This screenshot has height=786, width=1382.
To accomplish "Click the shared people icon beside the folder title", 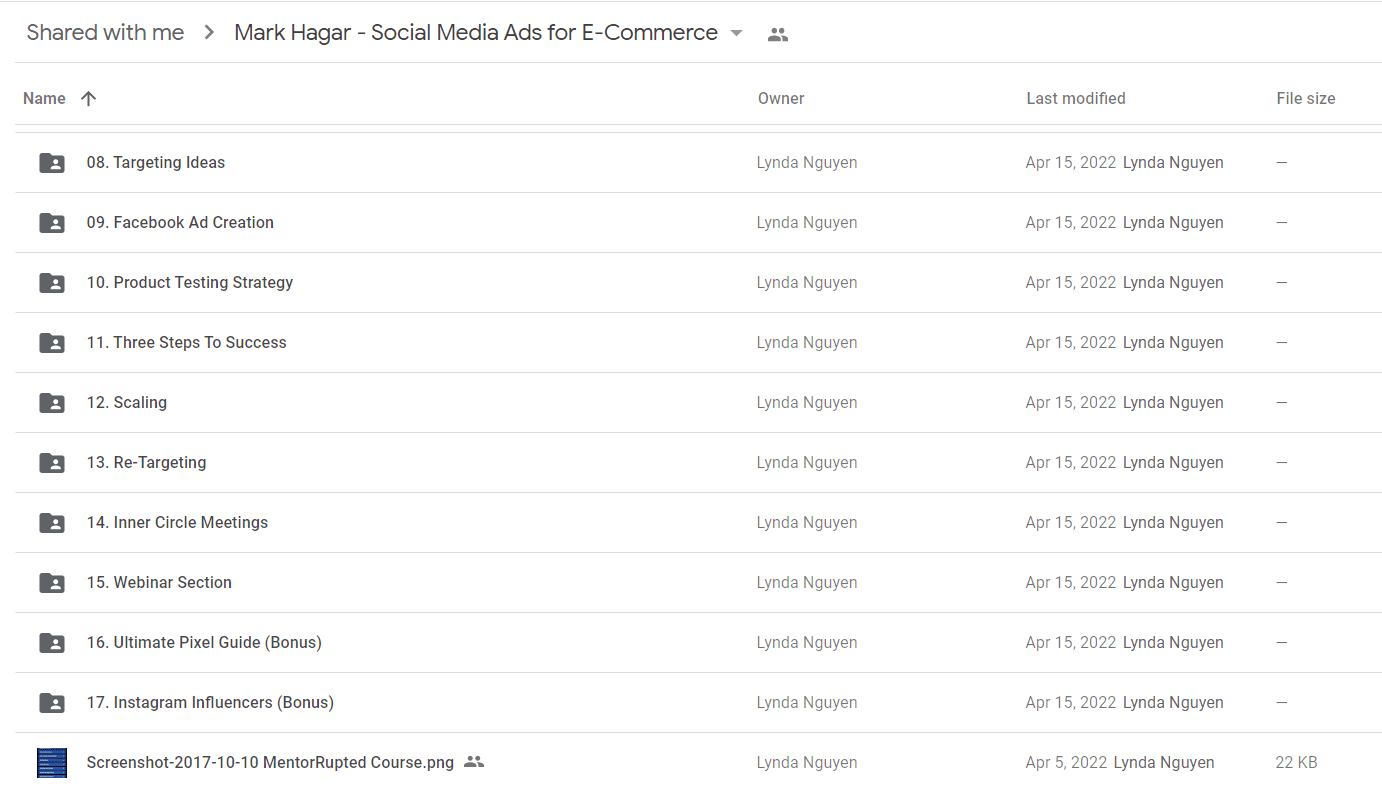I will 778,34.
